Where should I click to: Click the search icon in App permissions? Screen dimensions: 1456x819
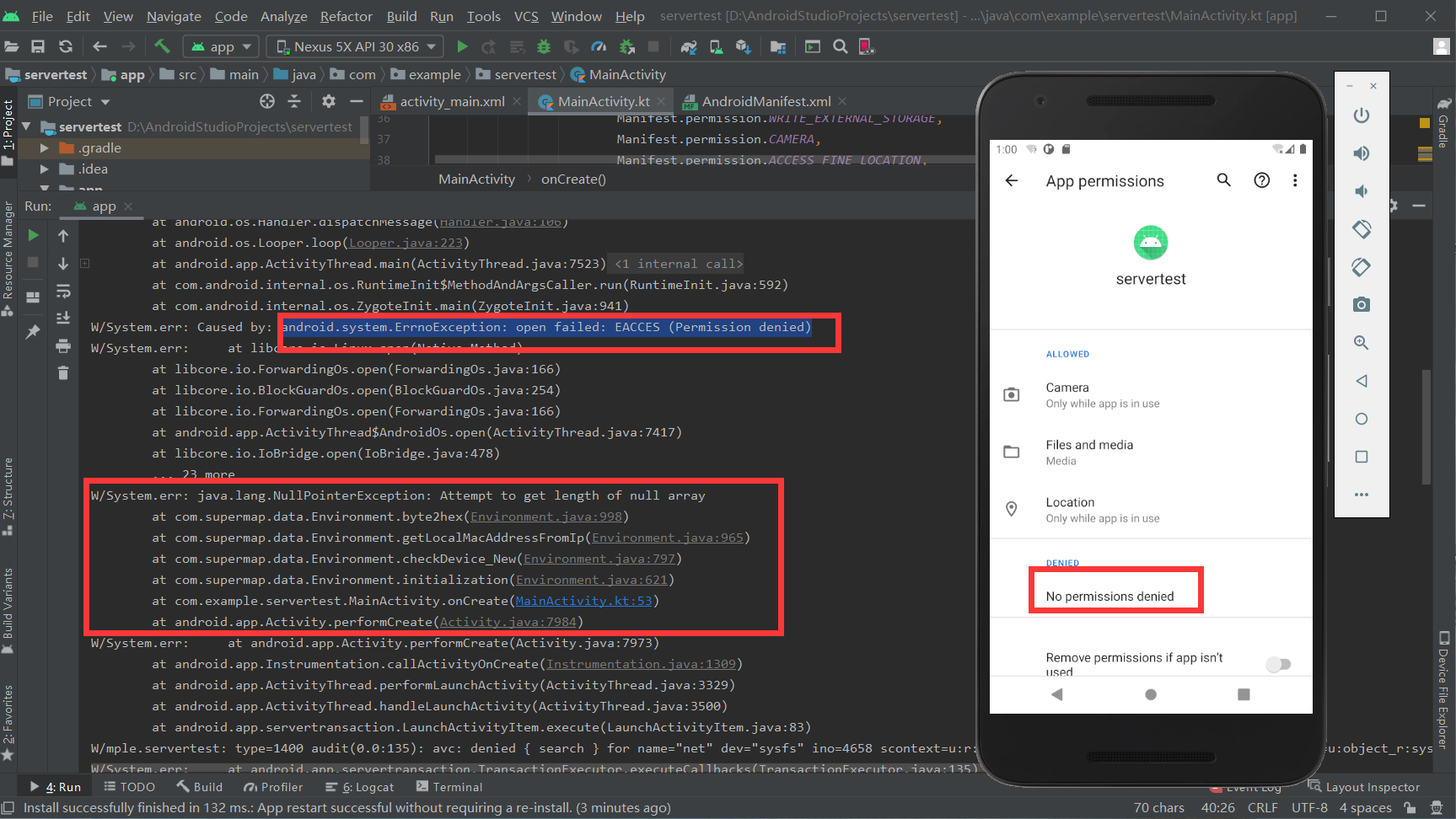click(1223, 179)
